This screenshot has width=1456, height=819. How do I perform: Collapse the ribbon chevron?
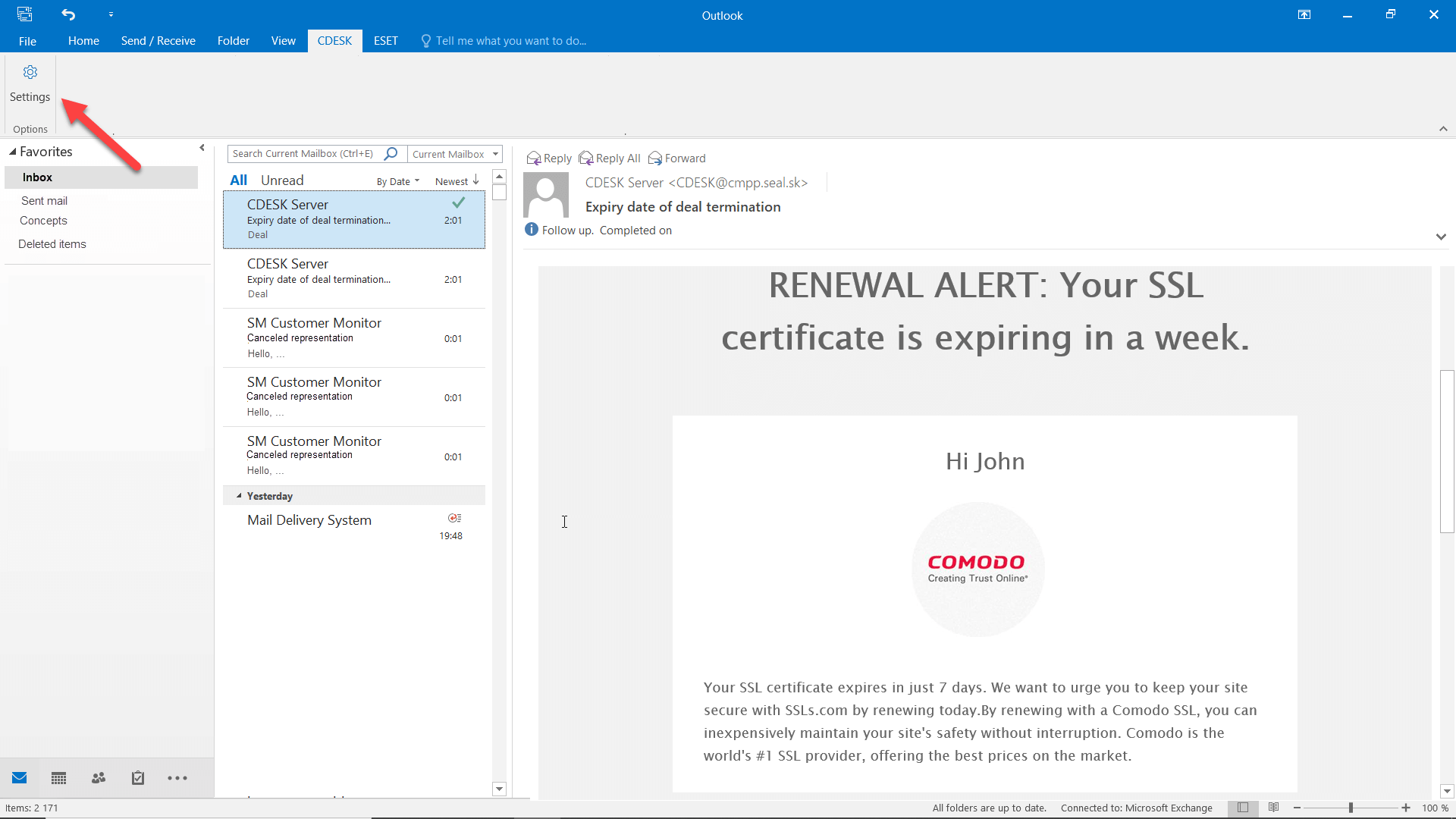coord(1443,129)
